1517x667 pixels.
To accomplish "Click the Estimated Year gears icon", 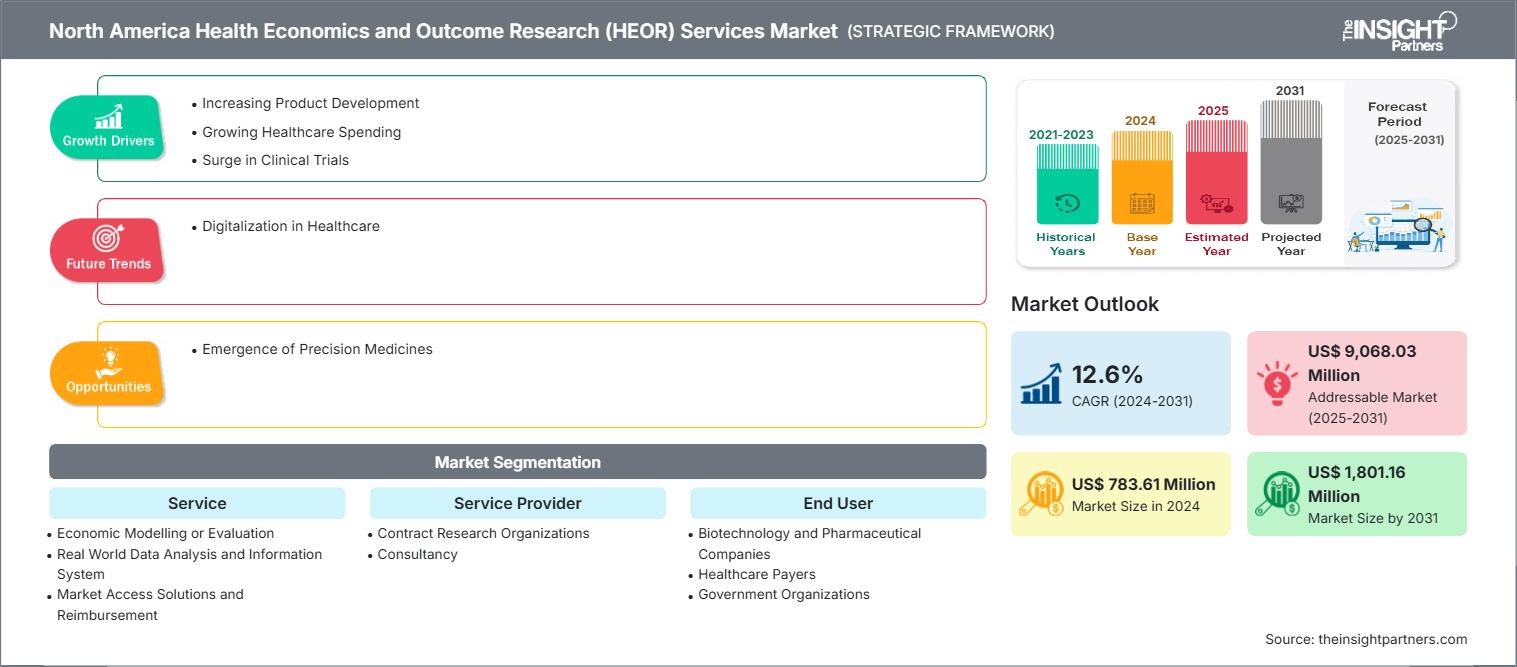I will [x=1216, y=203].
